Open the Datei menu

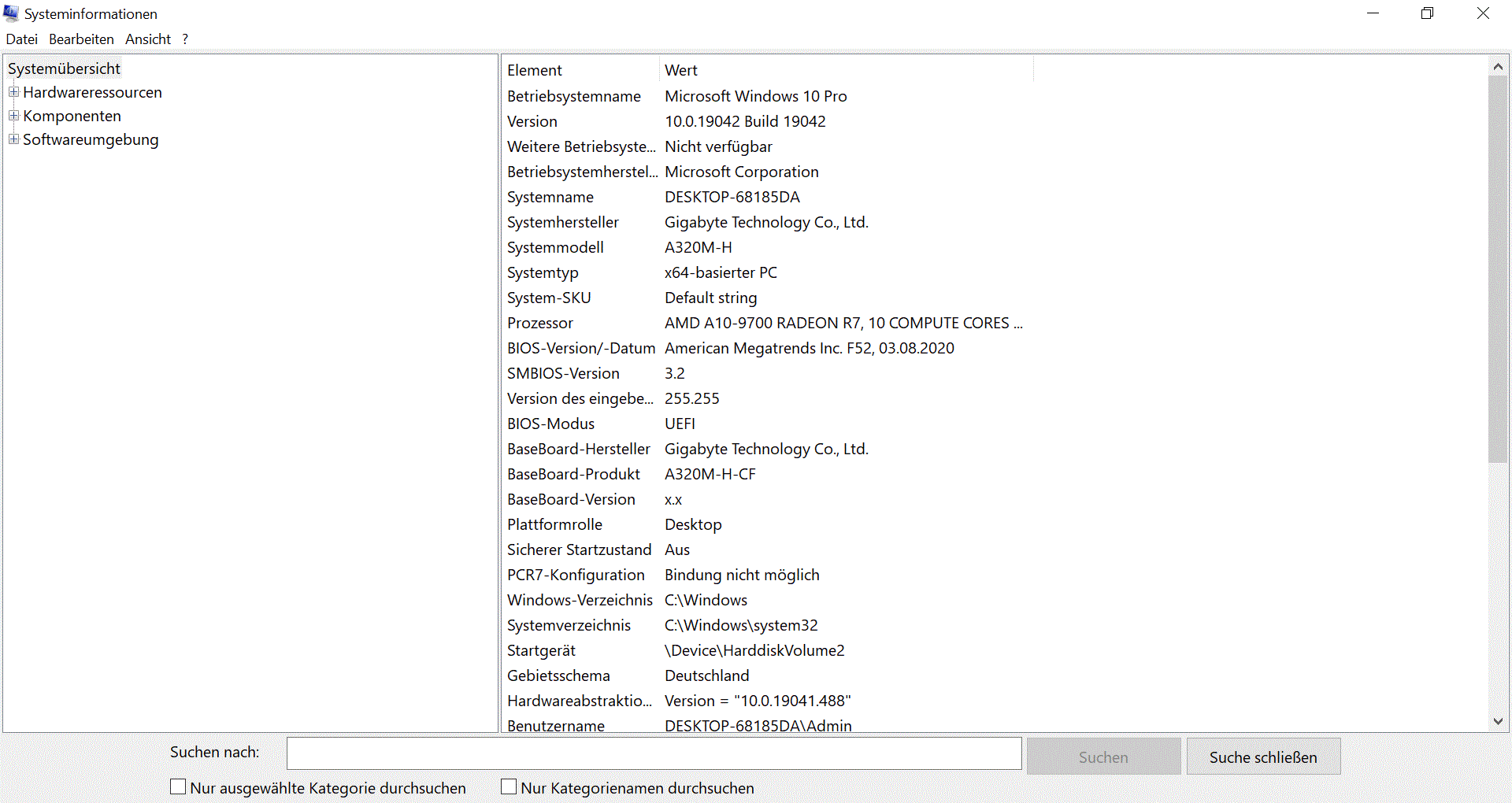coord(21,39)
